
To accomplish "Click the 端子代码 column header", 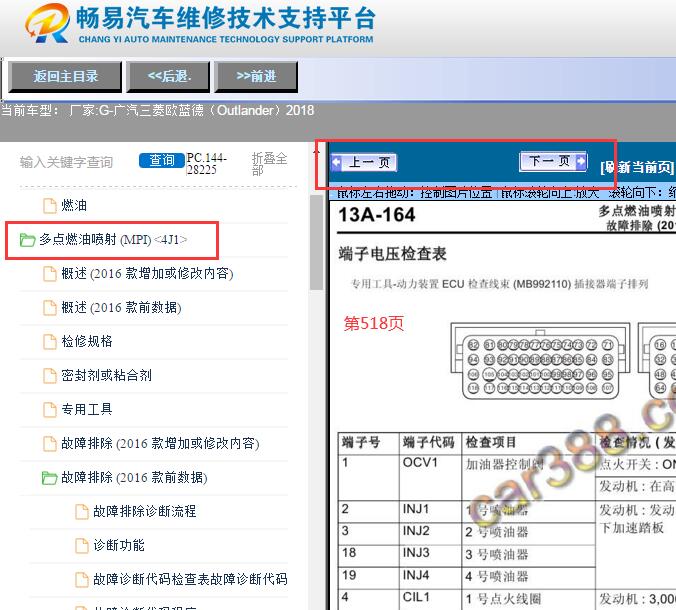I will [x=429, y=442].
